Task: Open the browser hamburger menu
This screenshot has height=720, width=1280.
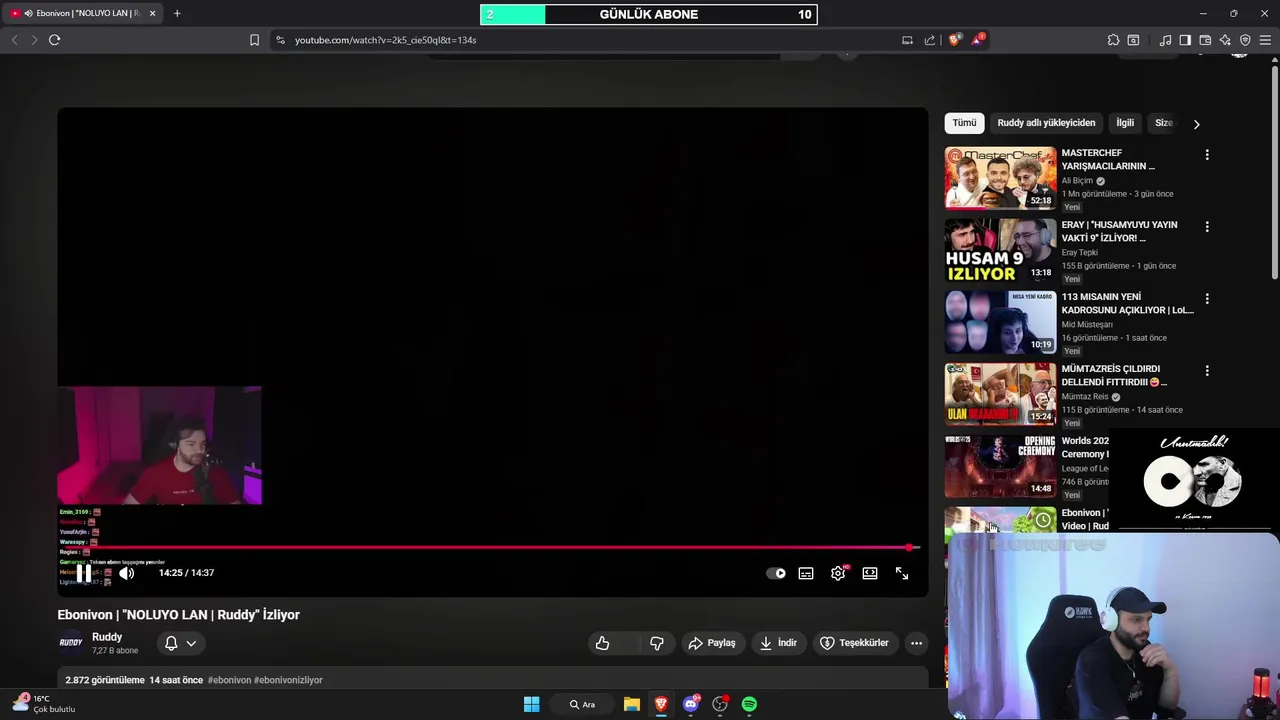Action: [x=1265, y=40]
